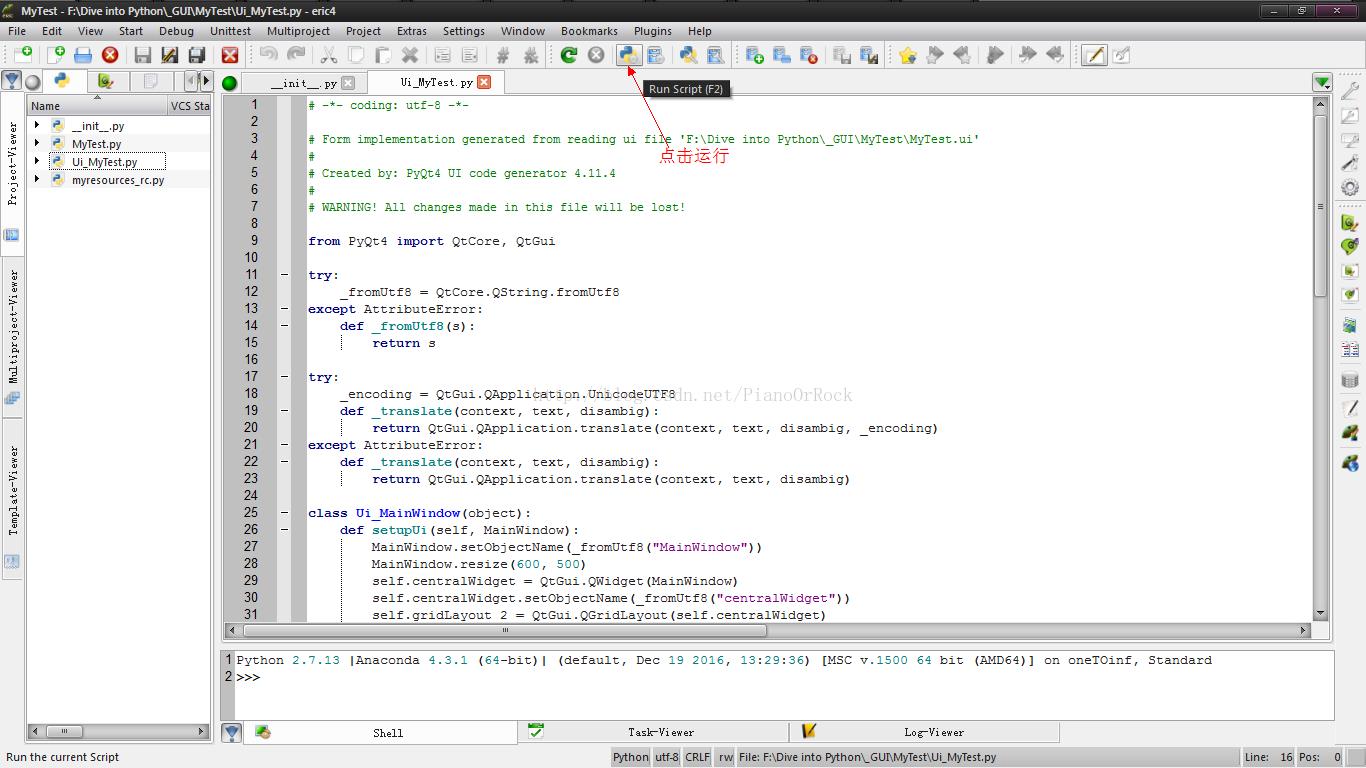The width and height of the screenshot is (1366, 768).
Task: Close the Ui_MyTest.py editor tab
Action: click(484, 82)
